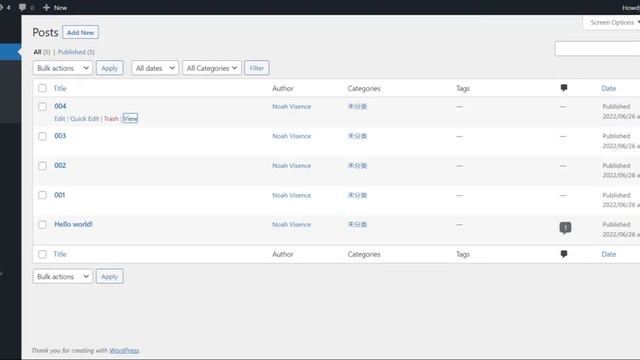Click author Noah Visence in Hello world! row
Image resolution: width=640 pixels, height=360 pixels.
coord(291,224)
